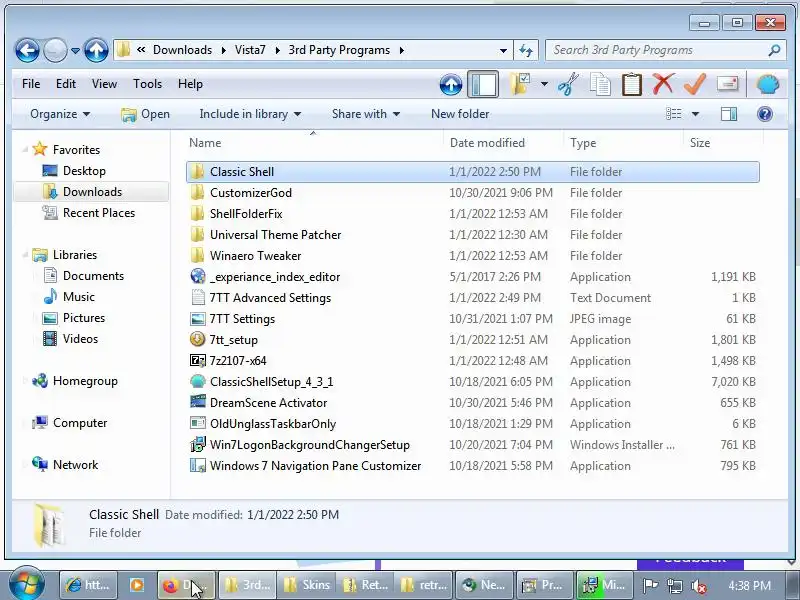Viewport: 800px width, 600px height.
Task: Open the Share with dropdown
Action: [366, 114]
